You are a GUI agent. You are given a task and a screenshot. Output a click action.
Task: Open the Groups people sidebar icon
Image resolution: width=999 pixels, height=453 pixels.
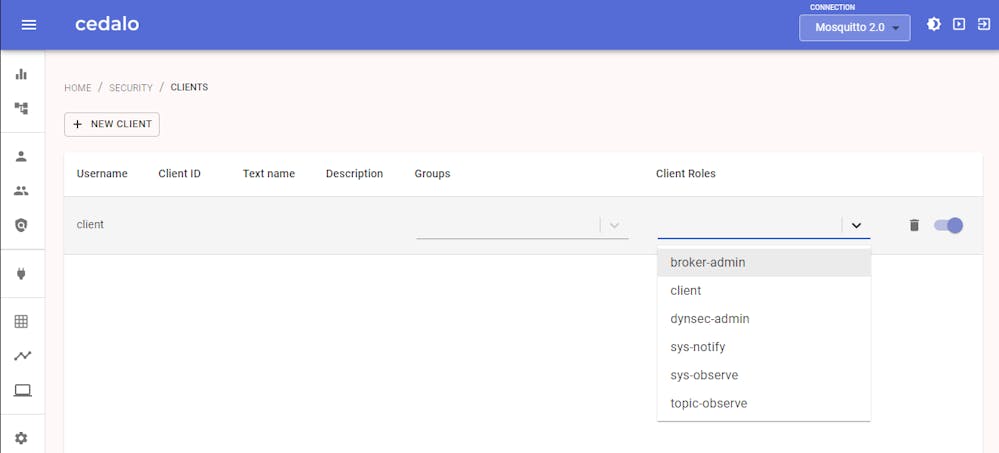(21, 191)
